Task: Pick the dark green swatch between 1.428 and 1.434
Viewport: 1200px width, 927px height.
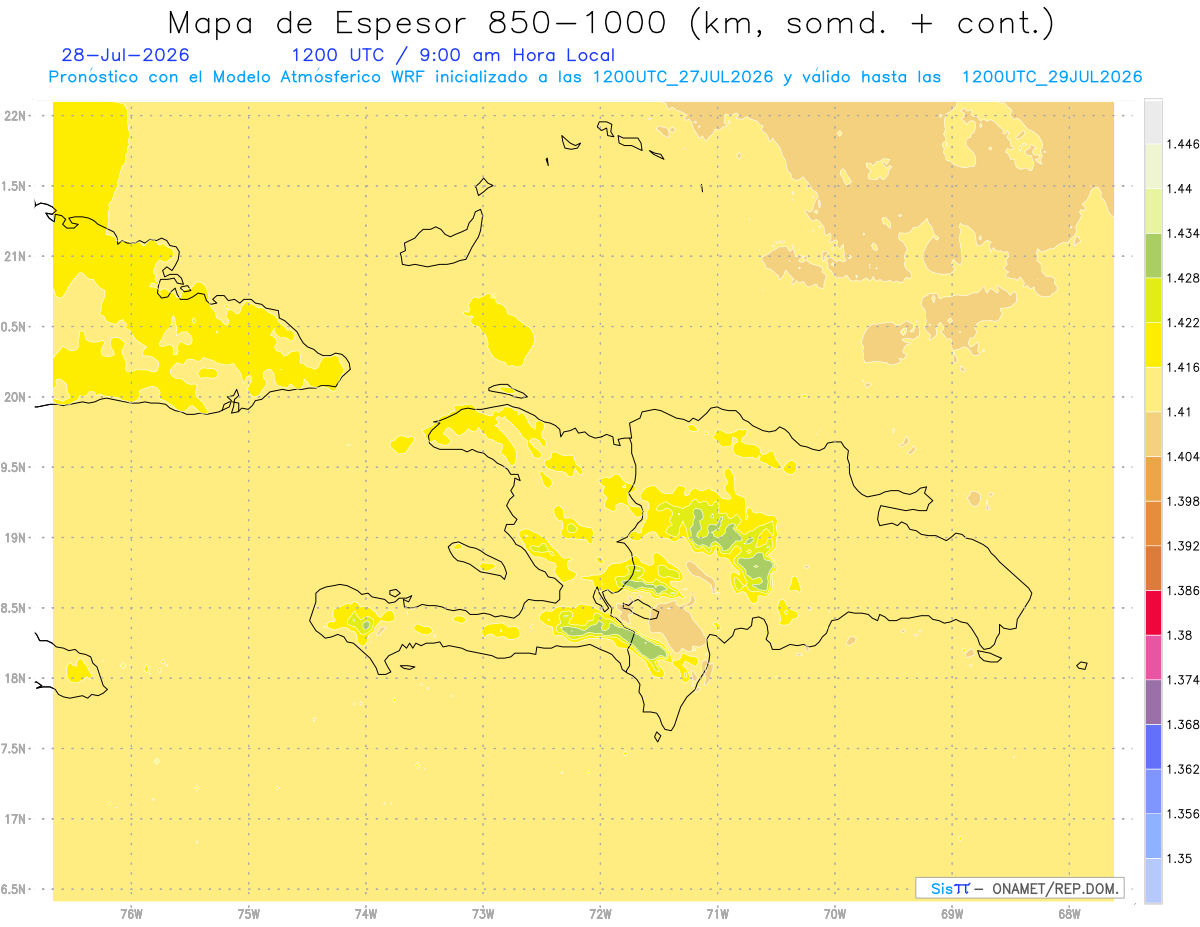Action: 1153,255
